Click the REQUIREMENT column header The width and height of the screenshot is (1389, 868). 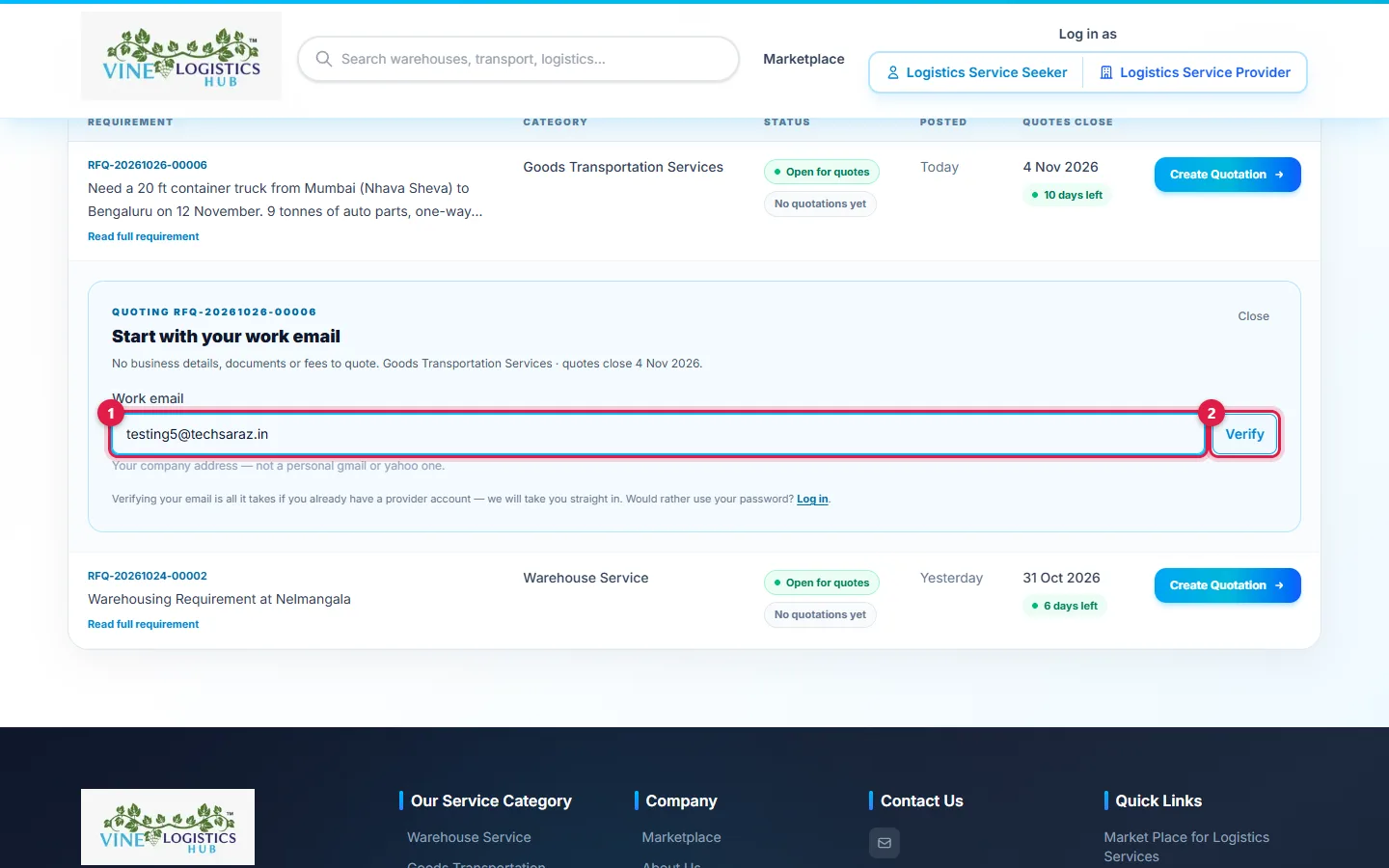click(130, 122)
